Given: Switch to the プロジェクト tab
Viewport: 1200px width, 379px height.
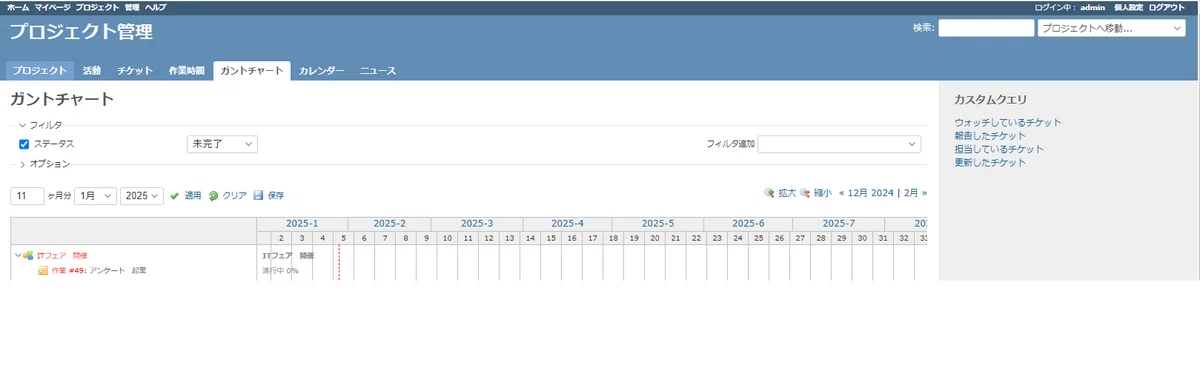Looking at the screenshot, I should pos(40,71).
